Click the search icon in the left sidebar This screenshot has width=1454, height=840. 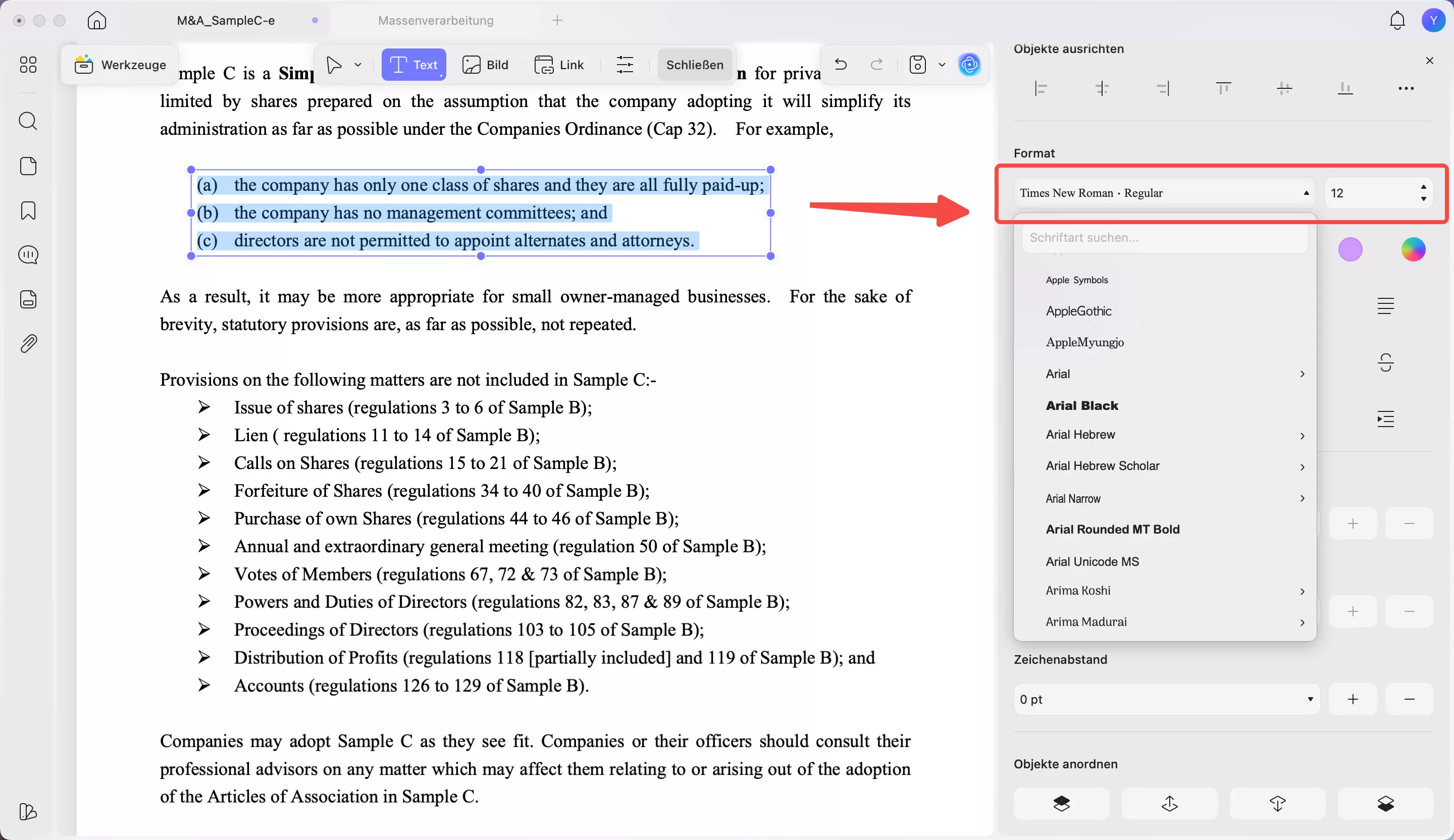(x=28, y=121)
